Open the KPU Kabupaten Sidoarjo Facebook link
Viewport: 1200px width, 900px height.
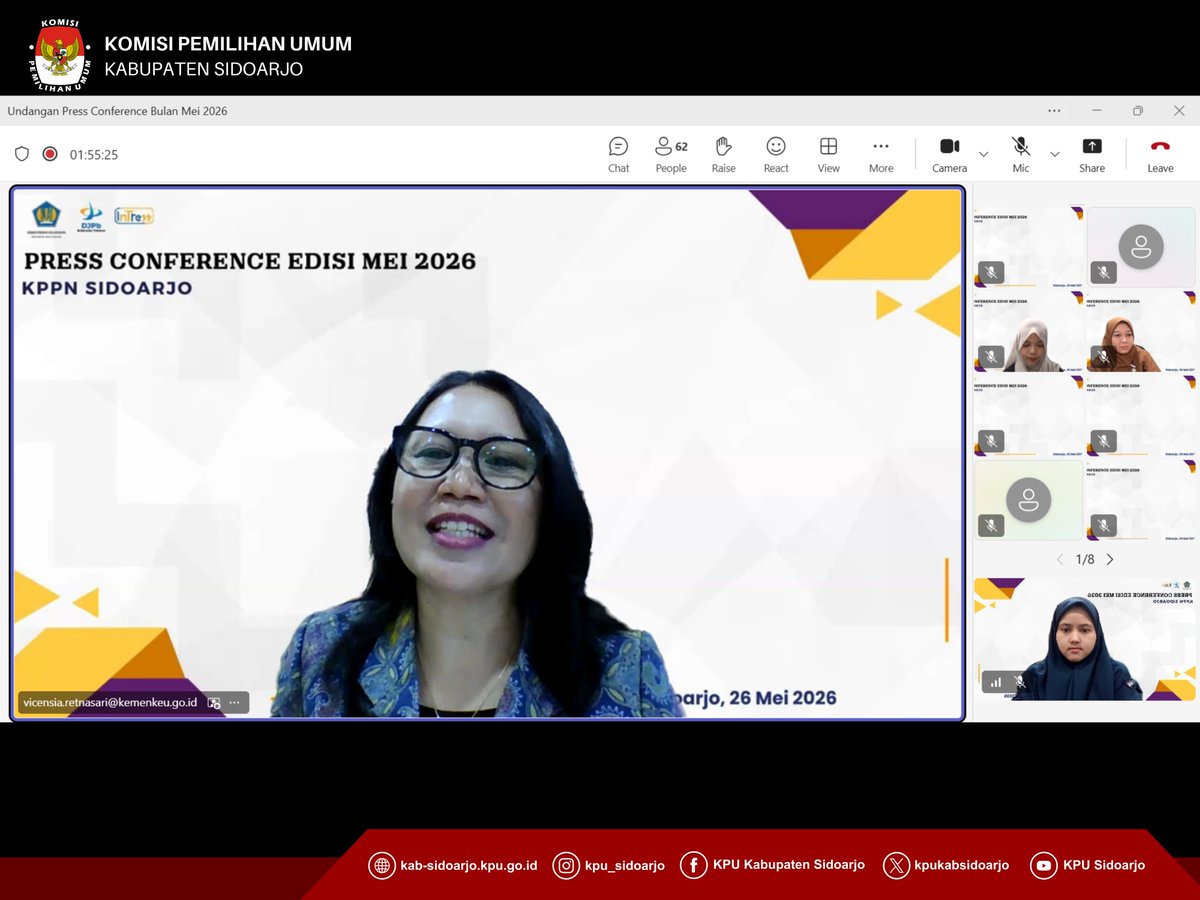[x=788, y=866]
